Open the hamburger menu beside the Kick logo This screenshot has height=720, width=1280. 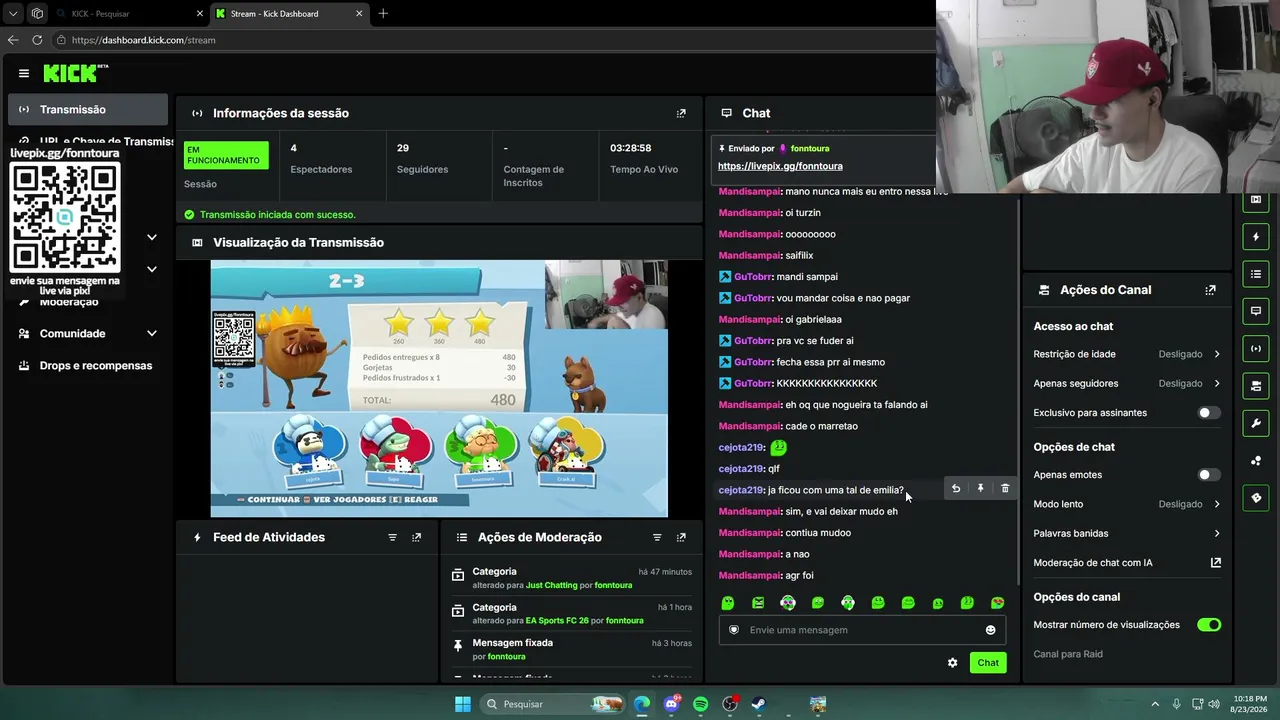click(24, 73)
